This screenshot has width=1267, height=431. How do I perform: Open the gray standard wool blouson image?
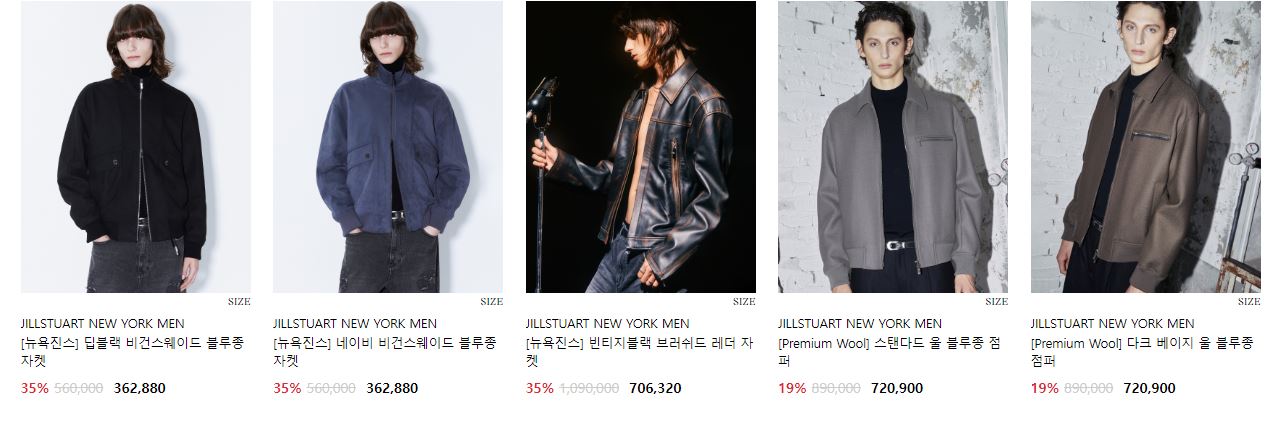click(x=893, y=147)
